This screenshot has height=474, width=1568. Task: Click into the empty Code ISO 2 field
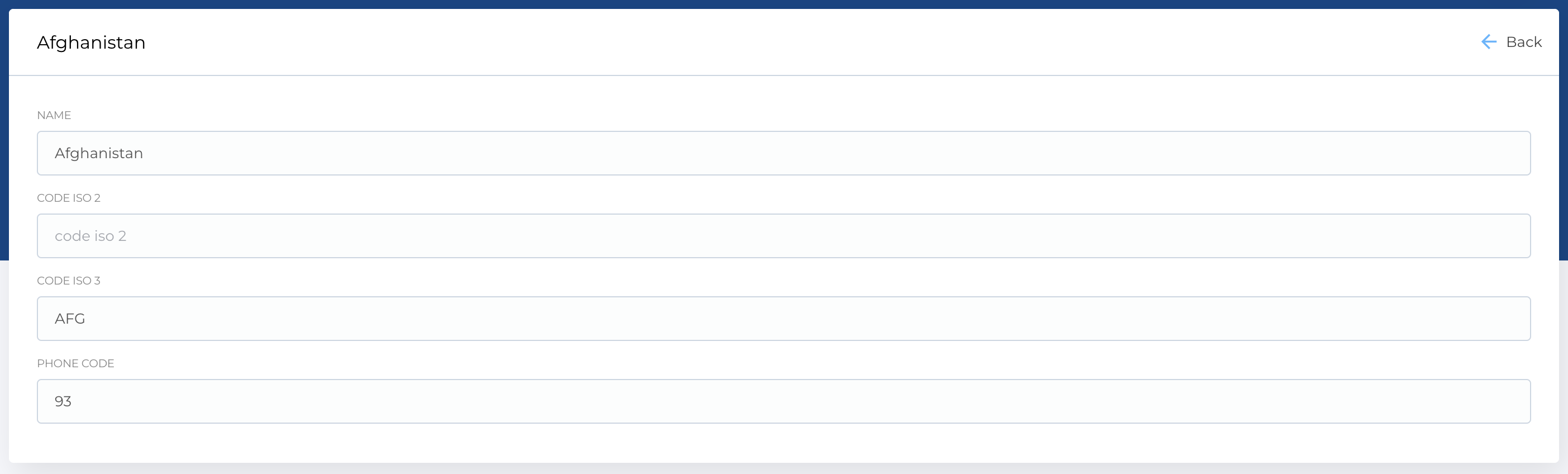(783, 236)
